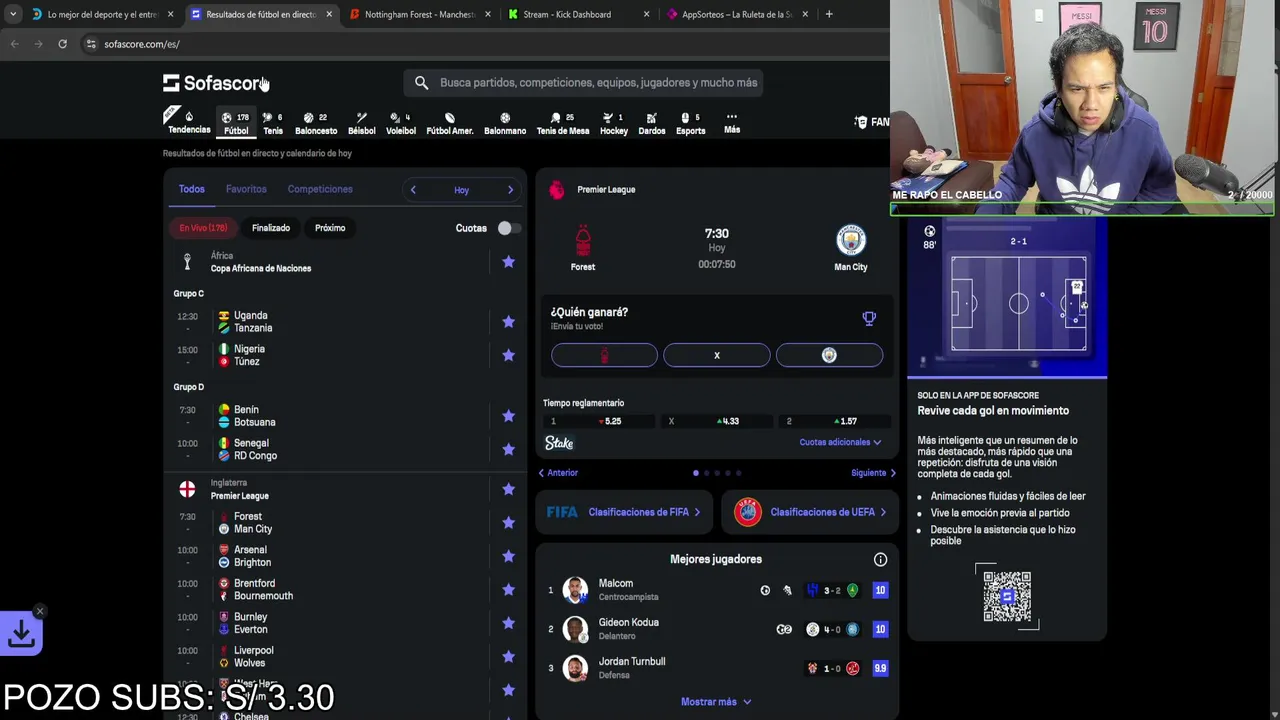The height and width of the screenshot is (720, 1280).
Task: Toggle favorite star for Liverpool vs Wolves
Action: (508, 657)
